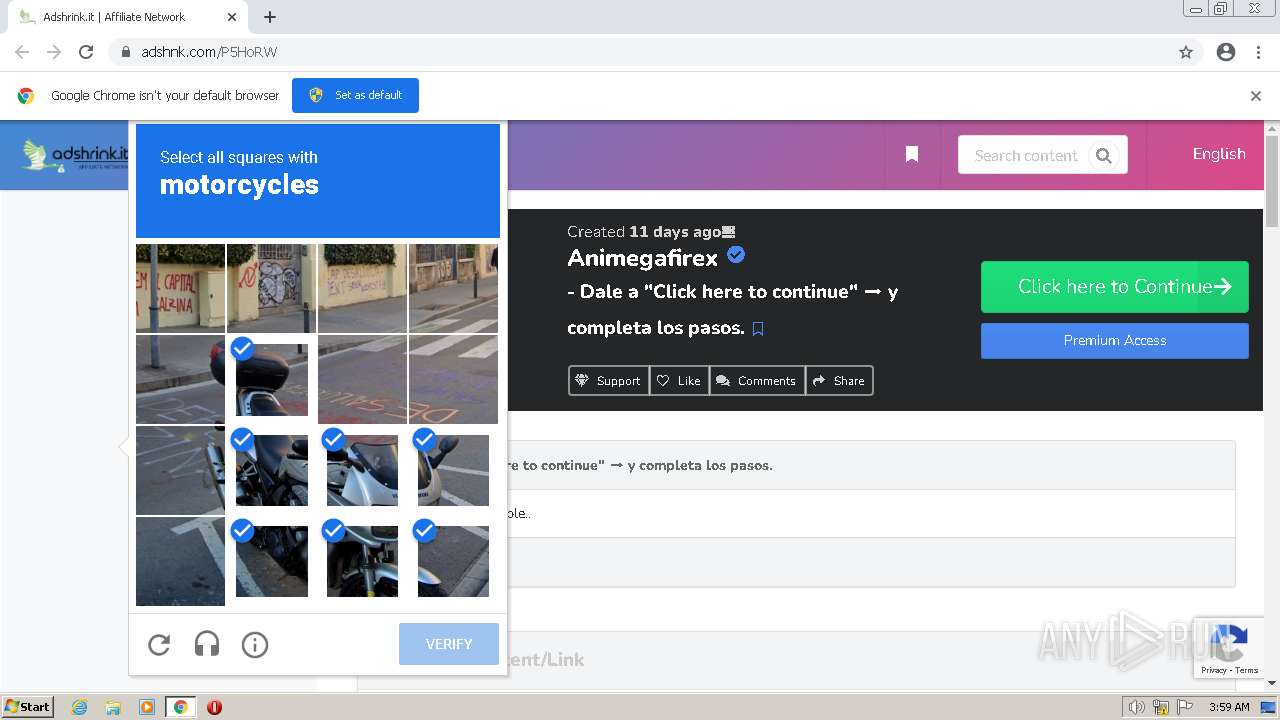This screenshot has width=1280, height=720.
Task: Open reCAPTCHA Privacy link
Action: [x=1214, y=670]
